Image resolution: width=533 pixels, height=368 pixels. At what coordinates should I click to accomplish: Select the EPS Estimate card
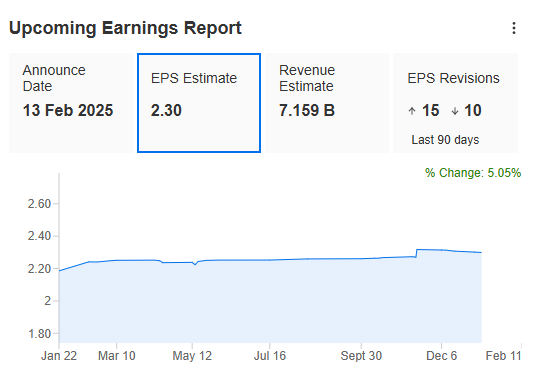click(199, 103)
